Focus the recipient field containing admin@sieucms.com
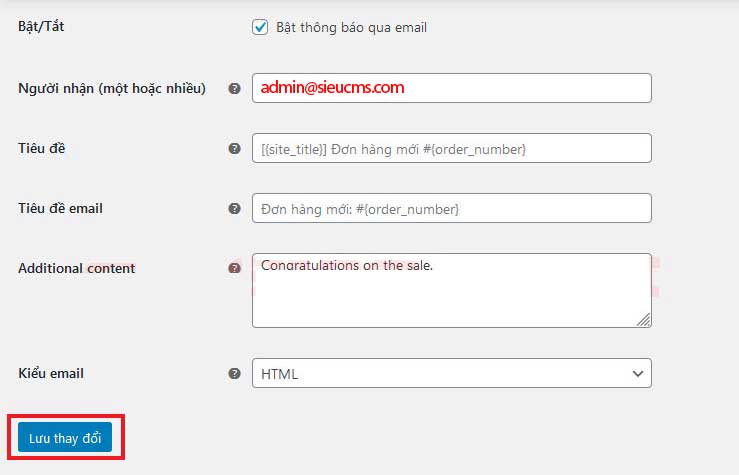This screenshot has height=475, width=739. click(x=451, y=88)
